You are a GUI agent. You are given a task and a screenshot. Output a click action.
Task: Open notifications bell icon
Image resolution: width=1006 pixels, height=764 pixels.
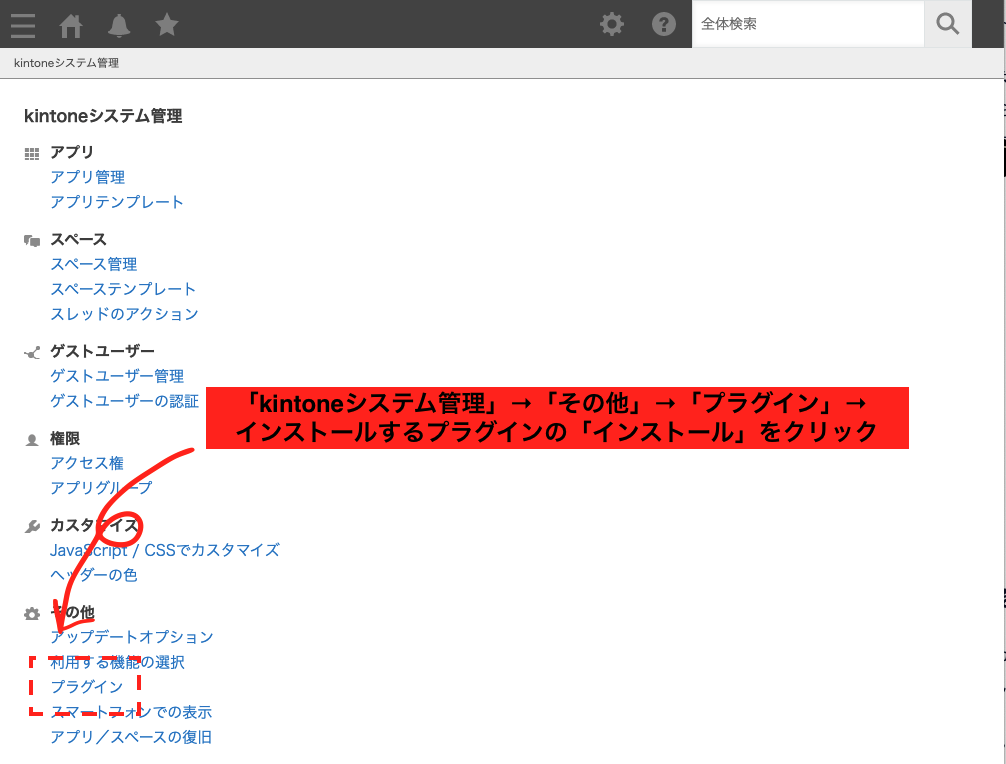click(x=119, y=26)
